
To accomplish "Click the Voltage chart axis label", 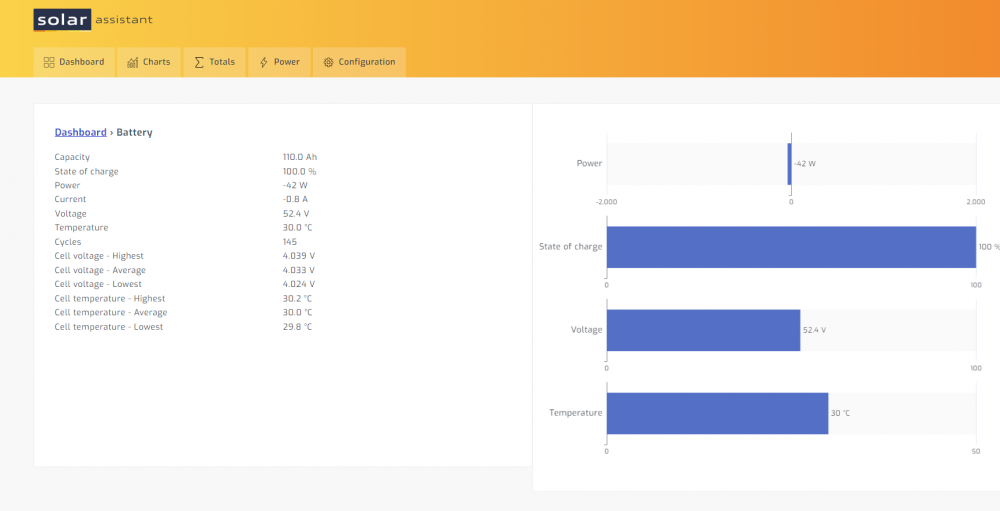I will pyautogui.click(x=586, y=330).
